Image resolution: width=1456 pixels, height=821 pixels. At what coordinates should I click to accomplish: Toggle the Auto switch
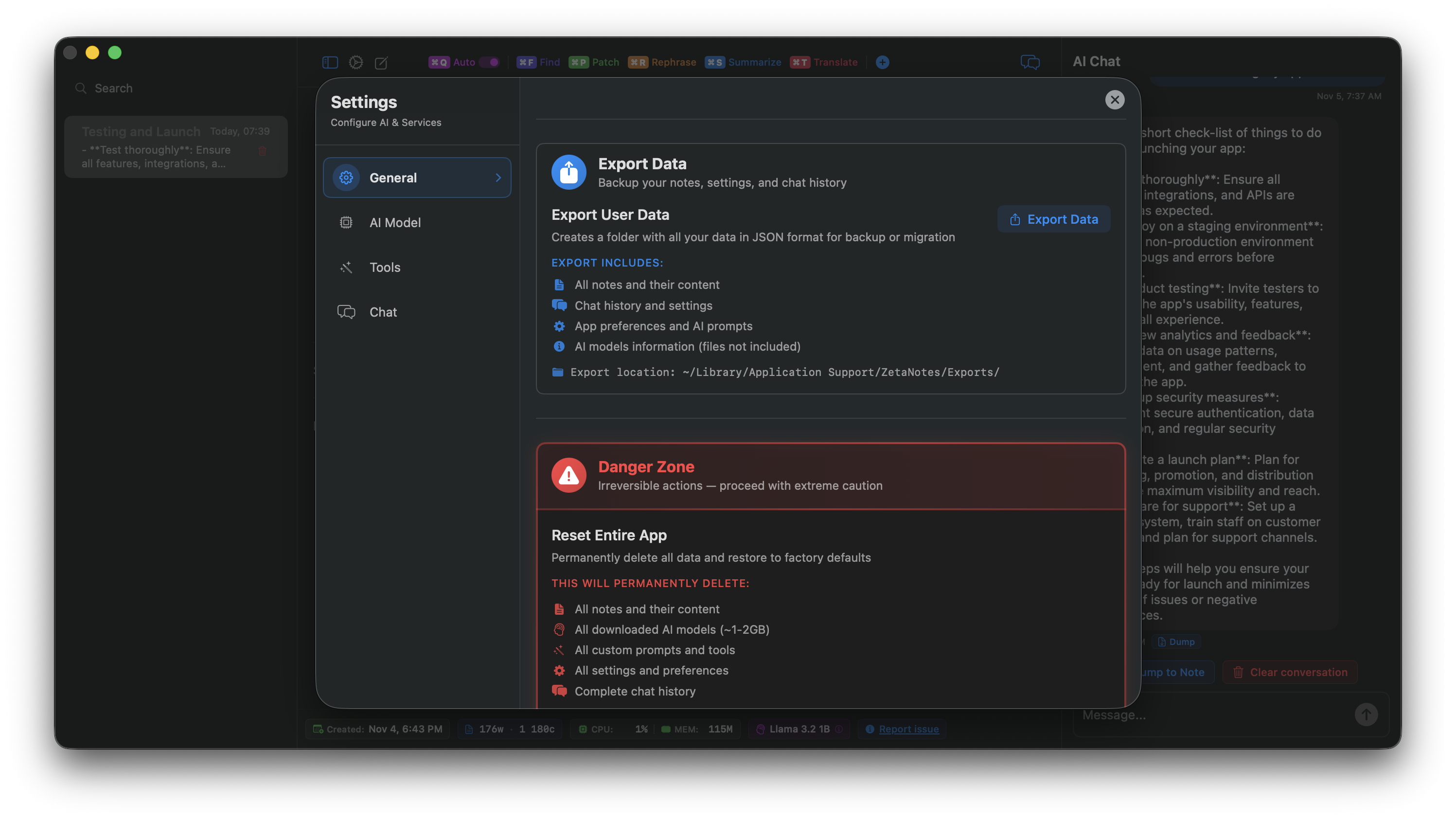point(490,62)
